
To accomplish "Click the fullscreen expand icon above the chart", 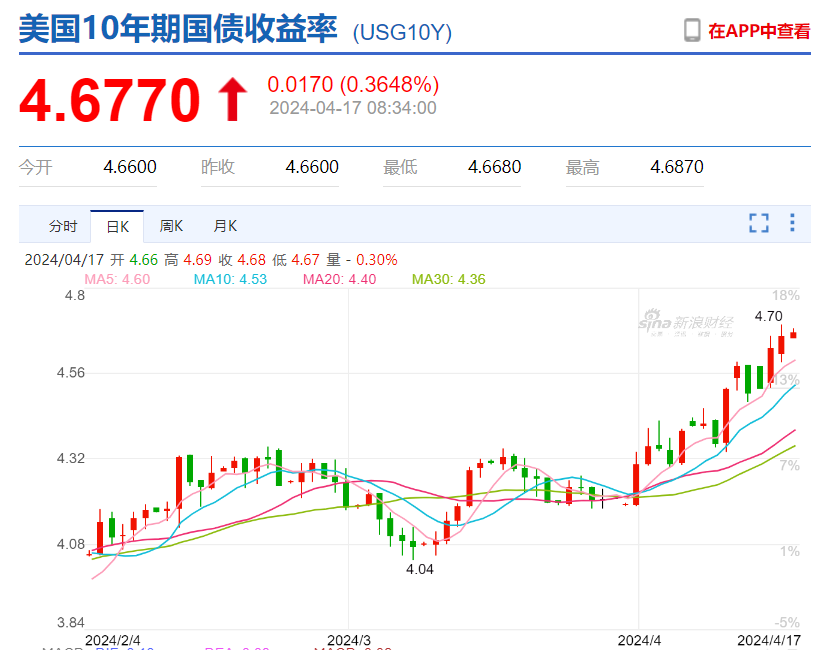I will 758,223.
